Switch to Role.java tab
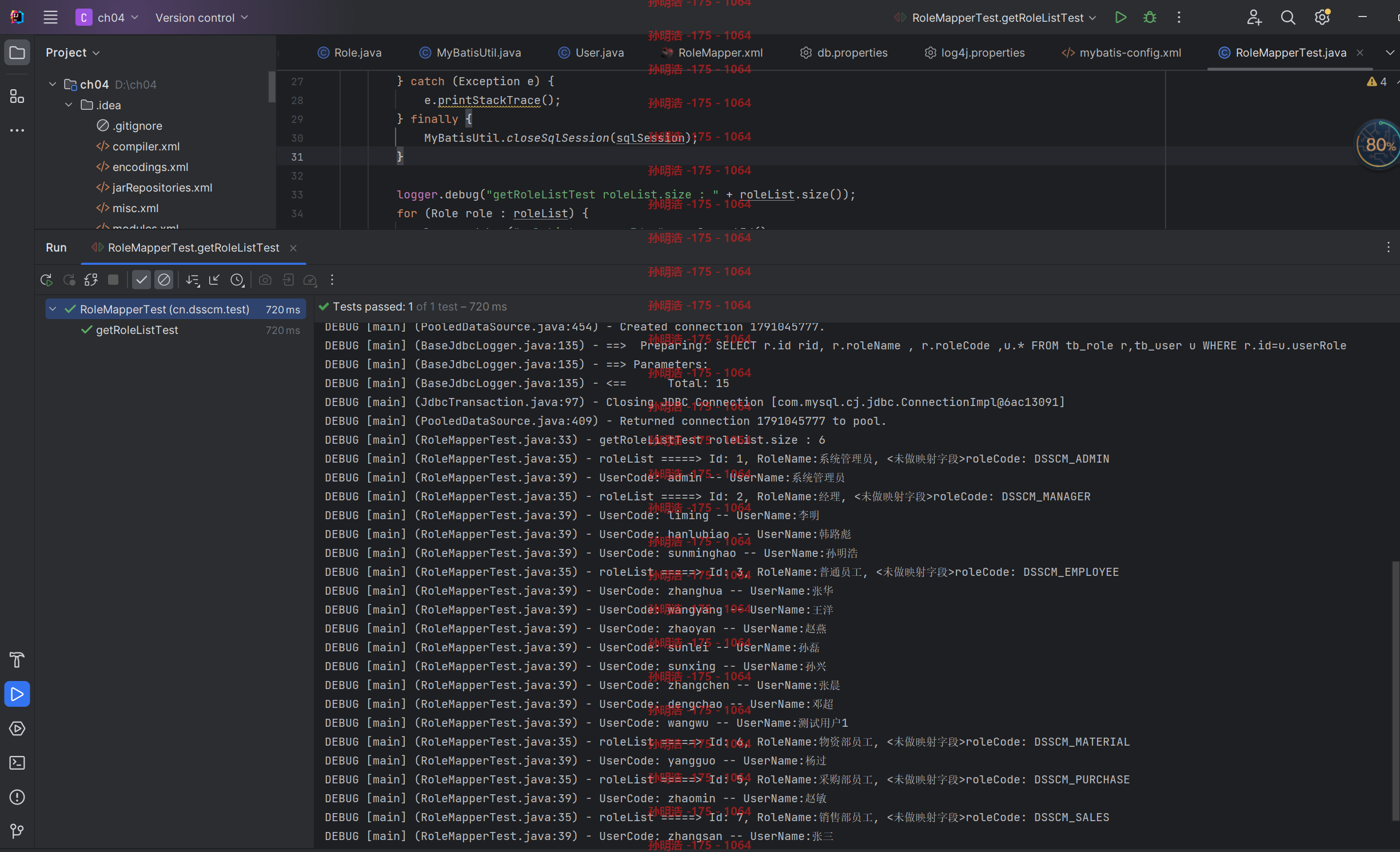The image size is (1400, 852). [x=349, y=53]
